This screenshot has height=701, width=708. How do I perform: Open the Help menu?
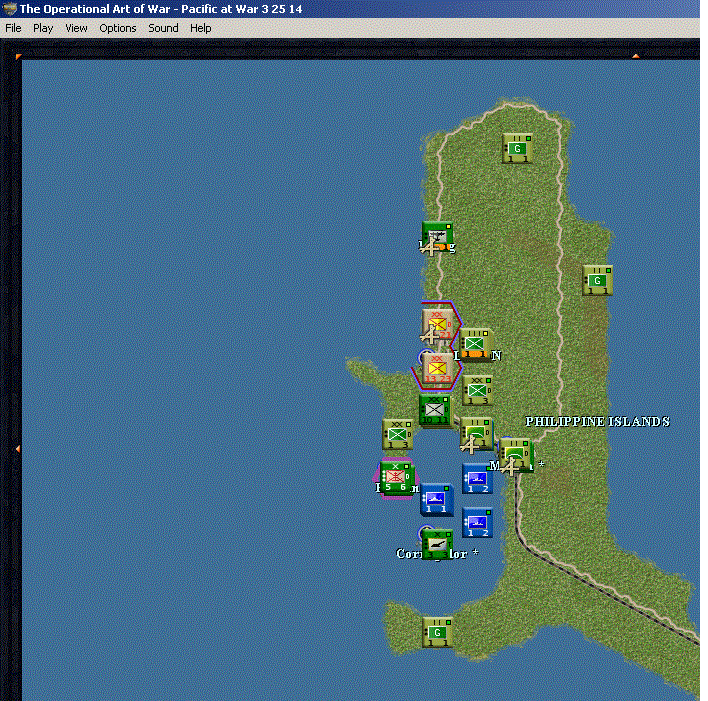tap(200, 28)
